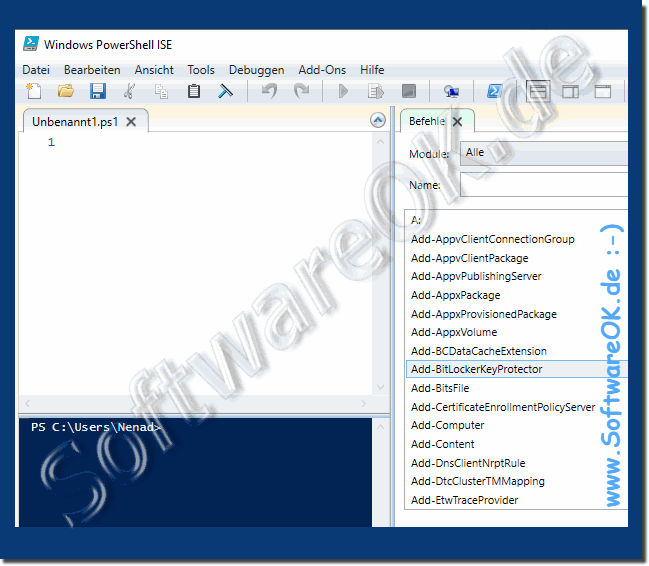Close the Unbenannt1.ps1 tab
649x566 pixels.
(x=131, y=122)
